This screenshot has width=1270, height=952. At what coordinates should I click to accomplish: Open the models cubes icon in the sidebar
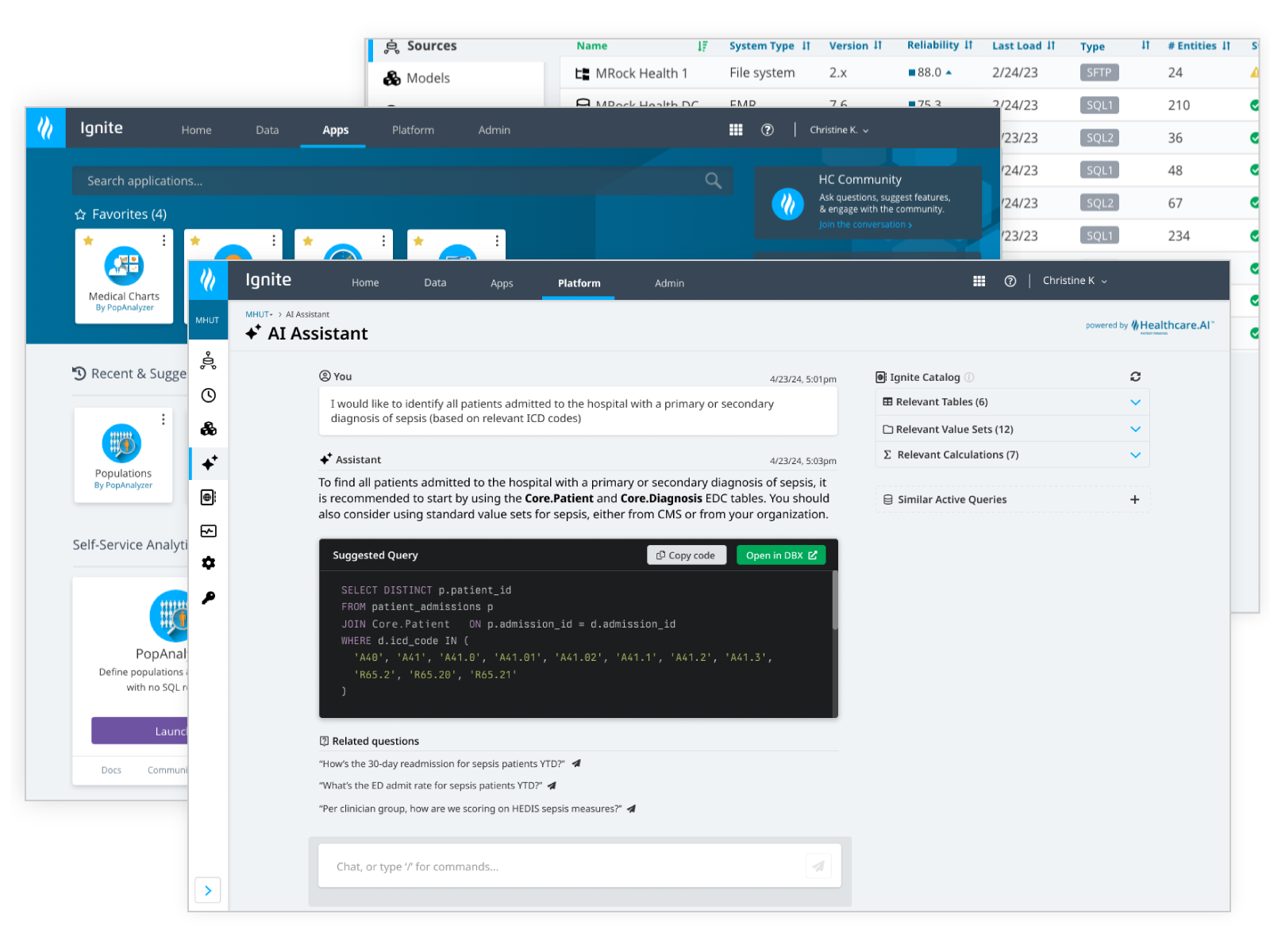tap(208, 429)
